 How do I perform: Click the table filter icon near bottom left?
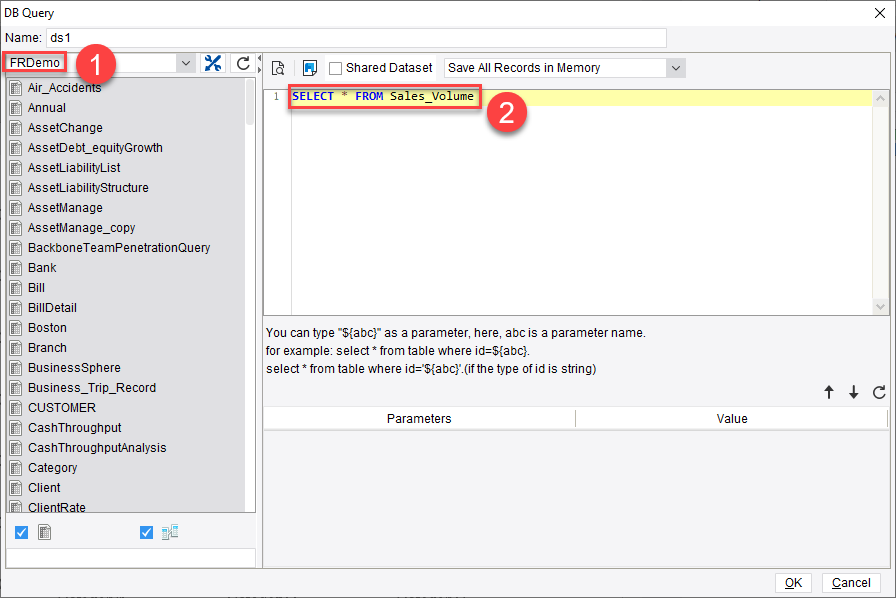pyautogui.click(x=44, y=532)
